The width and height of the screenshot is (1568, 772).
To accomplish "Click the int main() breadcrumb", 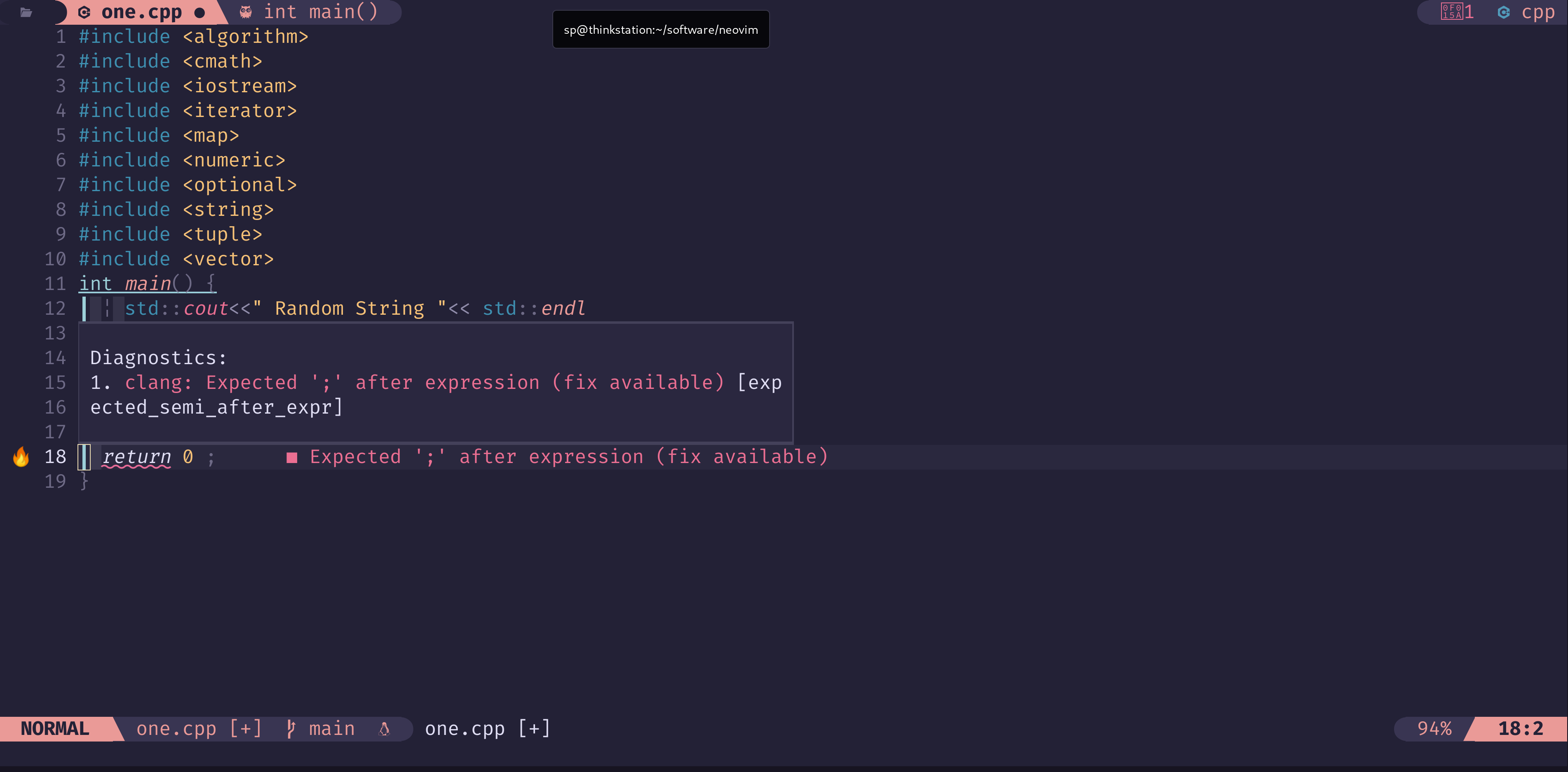I will pos(321,12).
